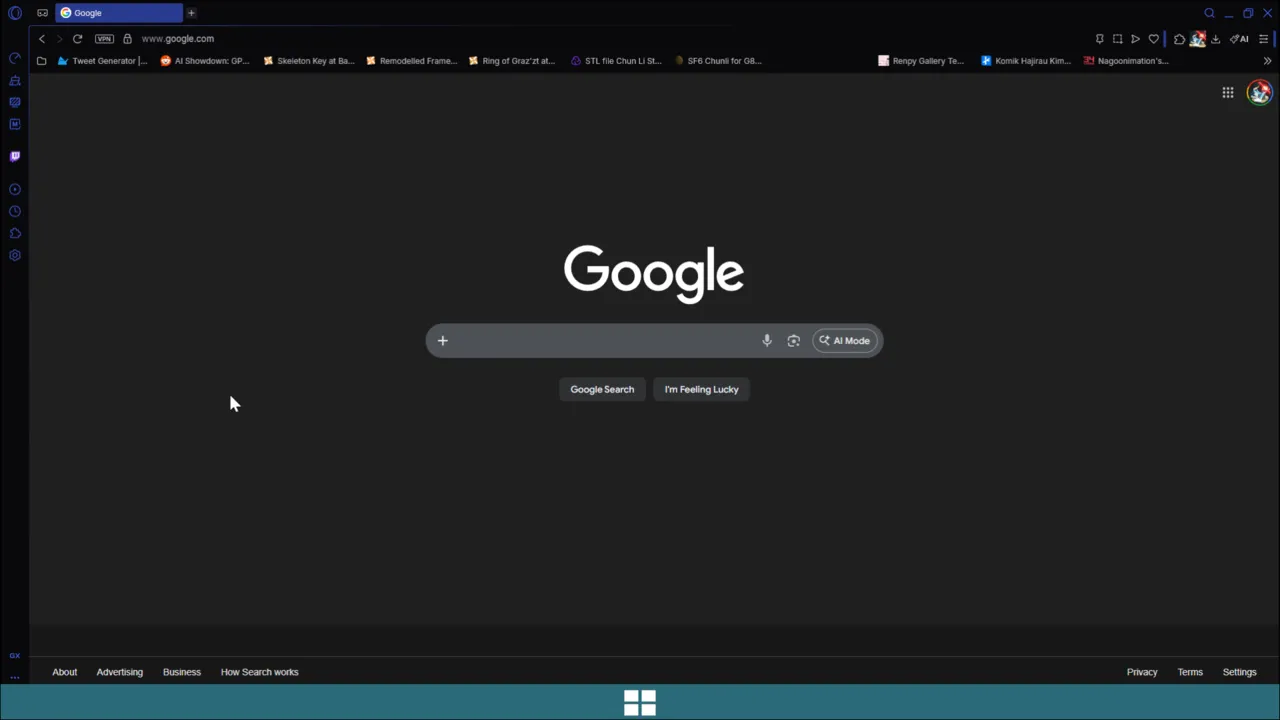Open the Privacy footer link
This screenshot has width=1280, height=720.
(x=1142, y=672)
